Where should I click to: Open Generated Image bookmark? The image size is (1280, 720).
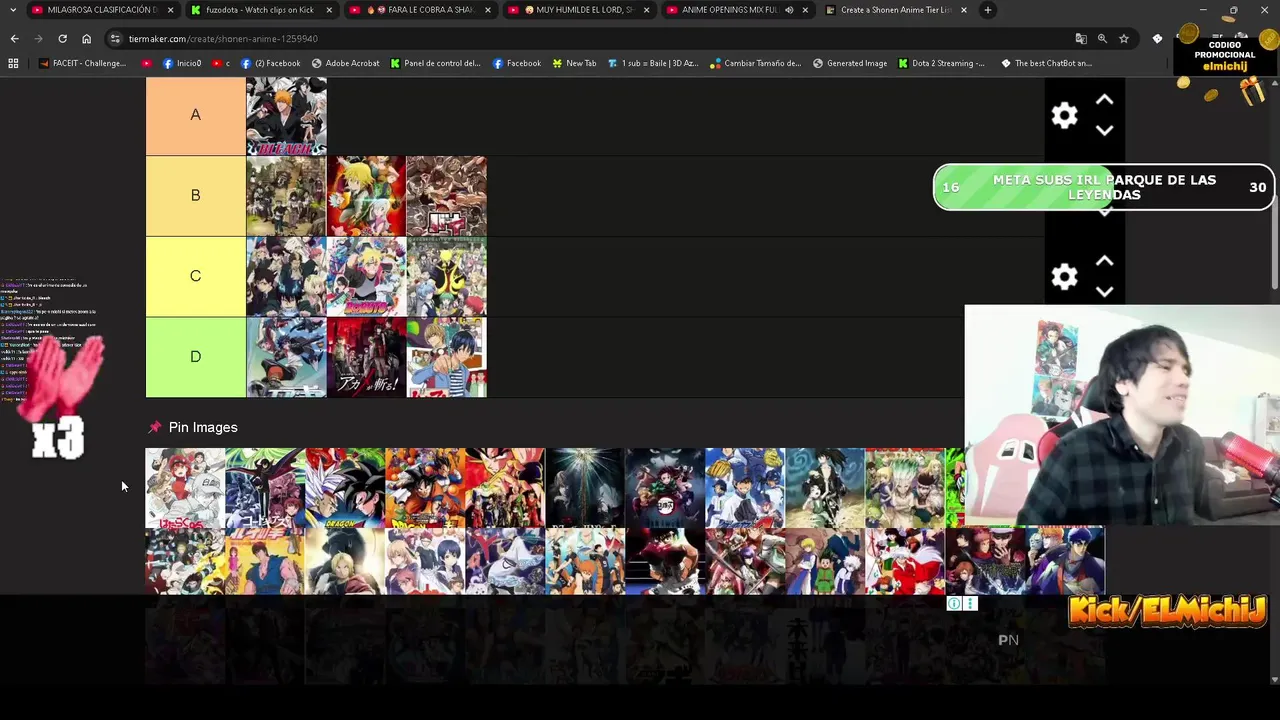click(850, 63)
